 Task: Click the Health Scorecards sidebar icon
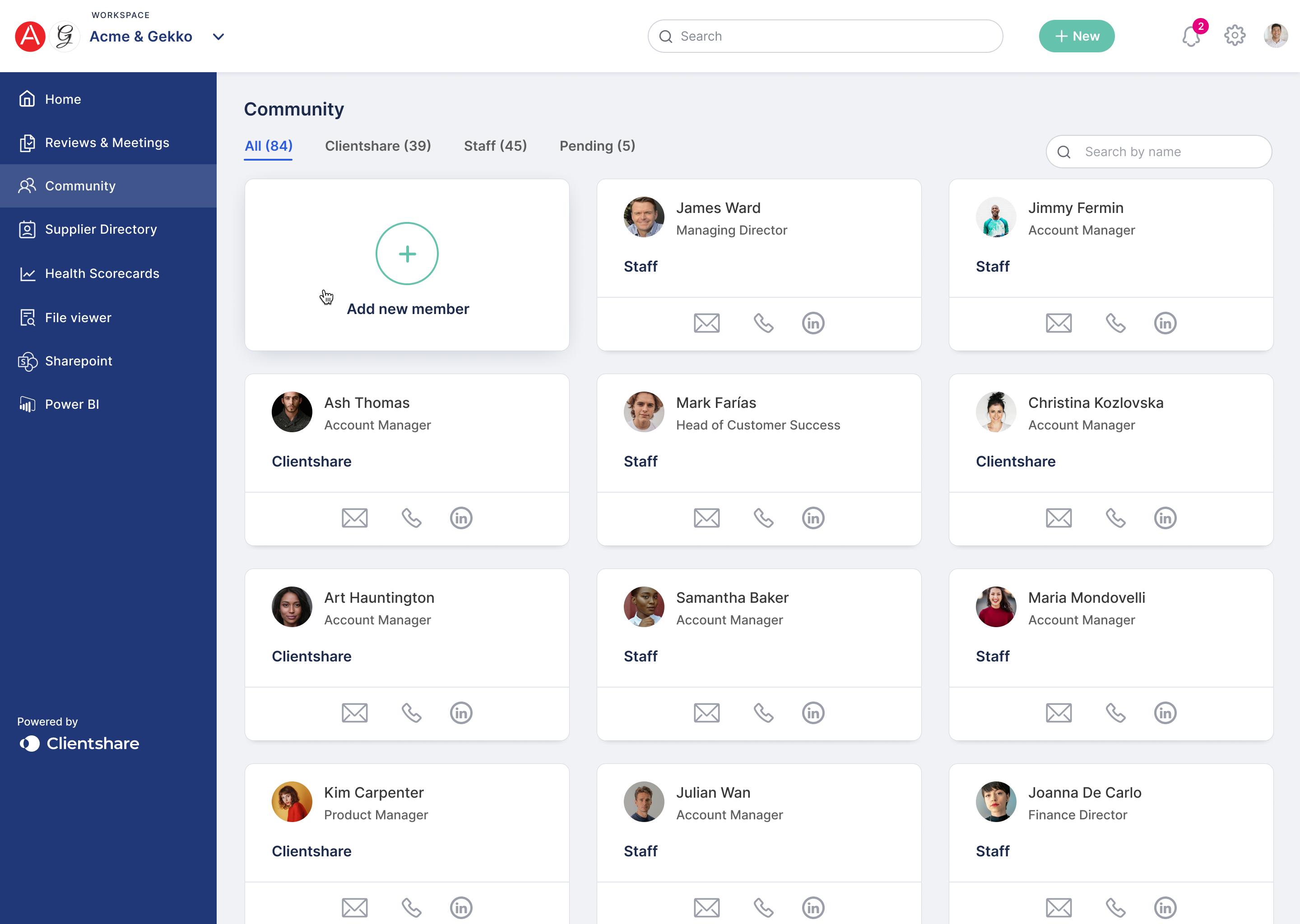tap(27, 273)
